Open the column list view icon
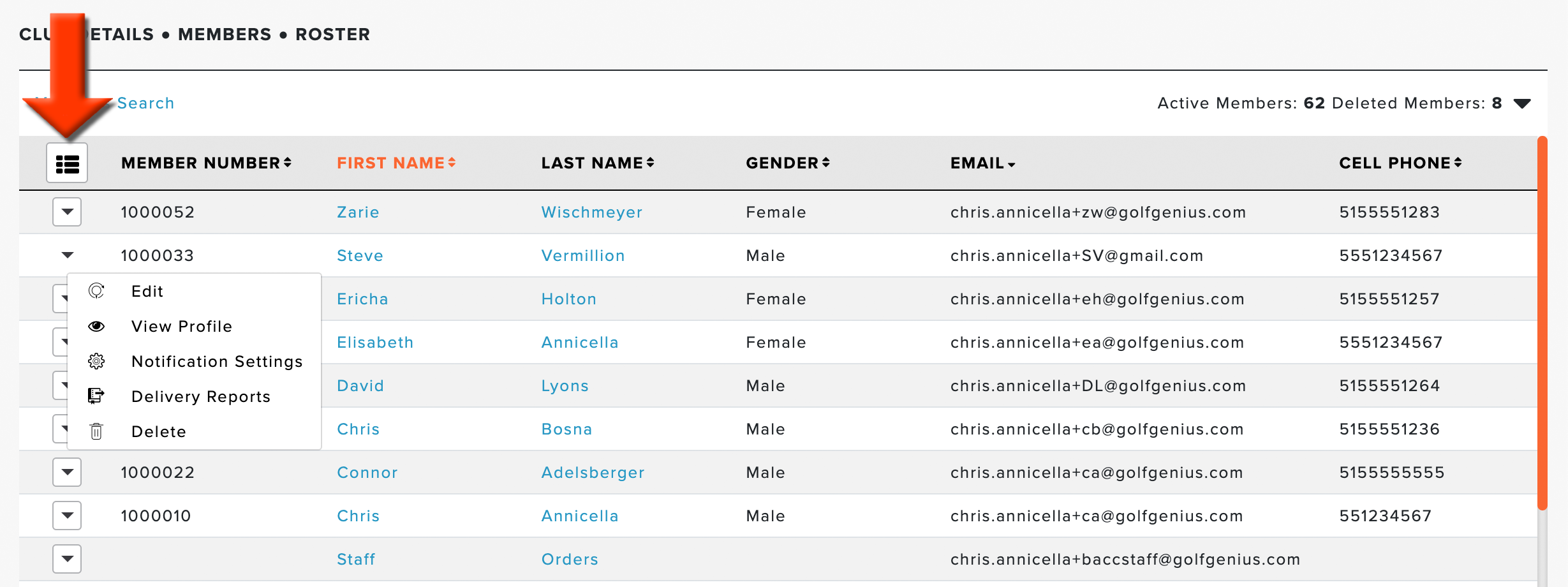 [x=67, y=163]
